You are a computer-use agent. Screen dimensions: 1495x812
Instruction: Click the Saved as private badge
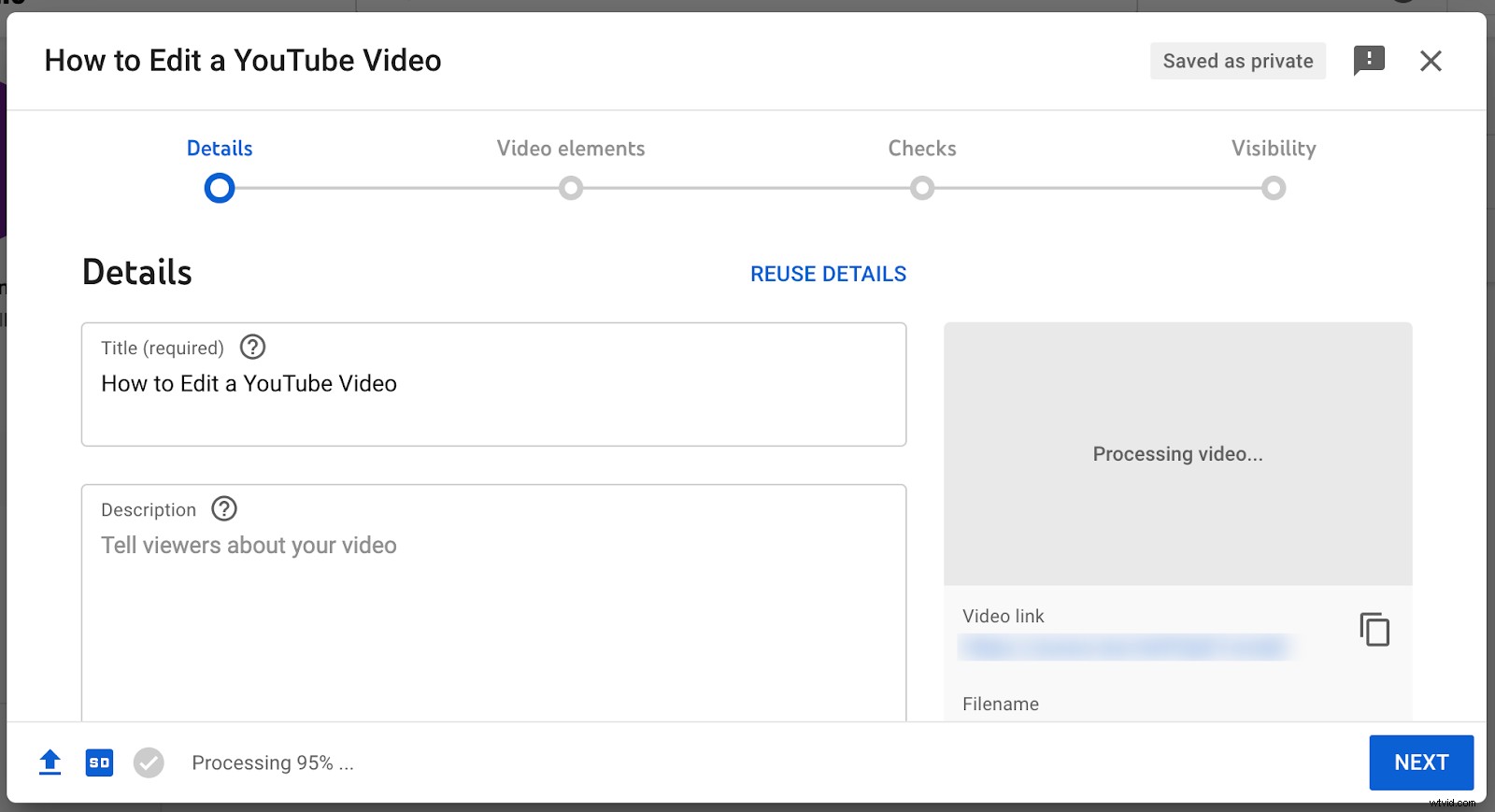point(1238,61)
